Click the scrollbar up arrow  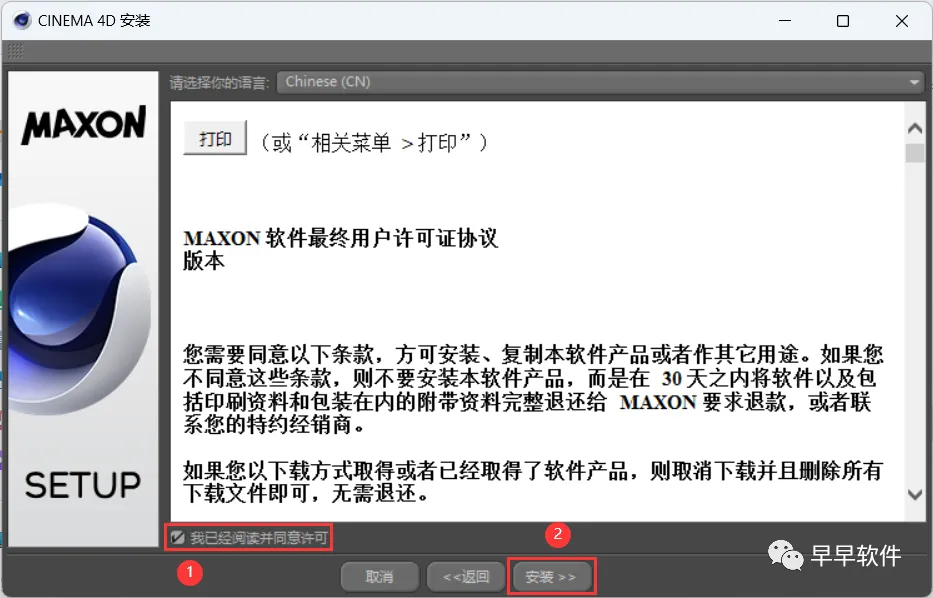pos(915,128)
